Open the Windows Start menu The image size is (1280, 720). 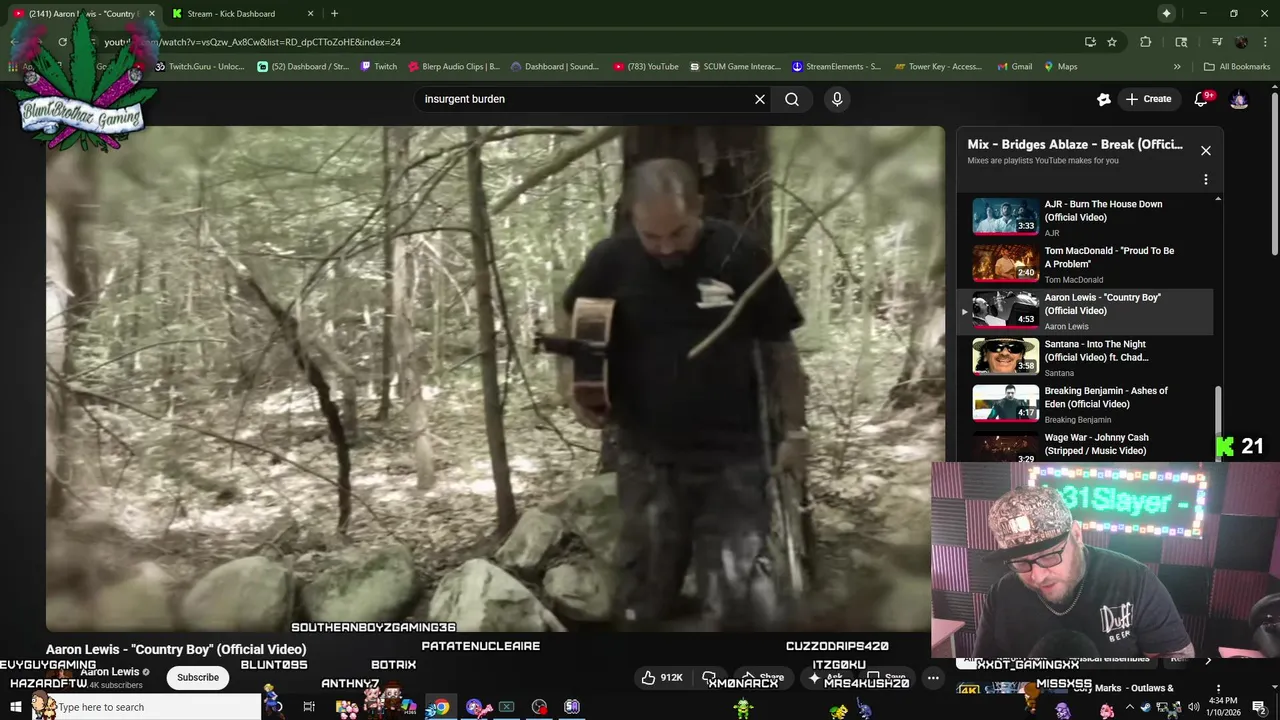click(15, 707)
